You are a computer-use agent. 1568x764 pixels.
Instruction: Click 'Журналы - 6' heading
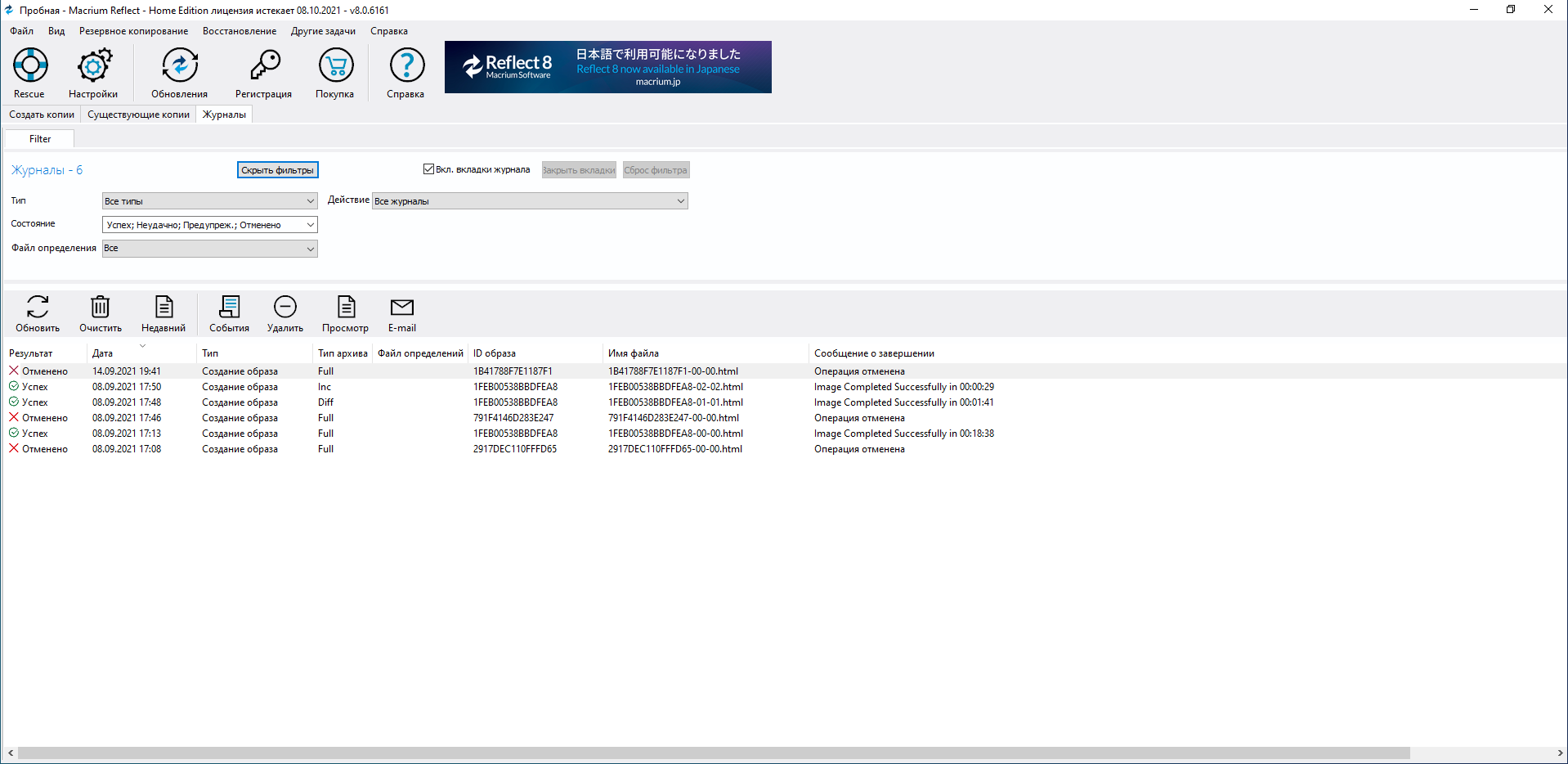47,170
